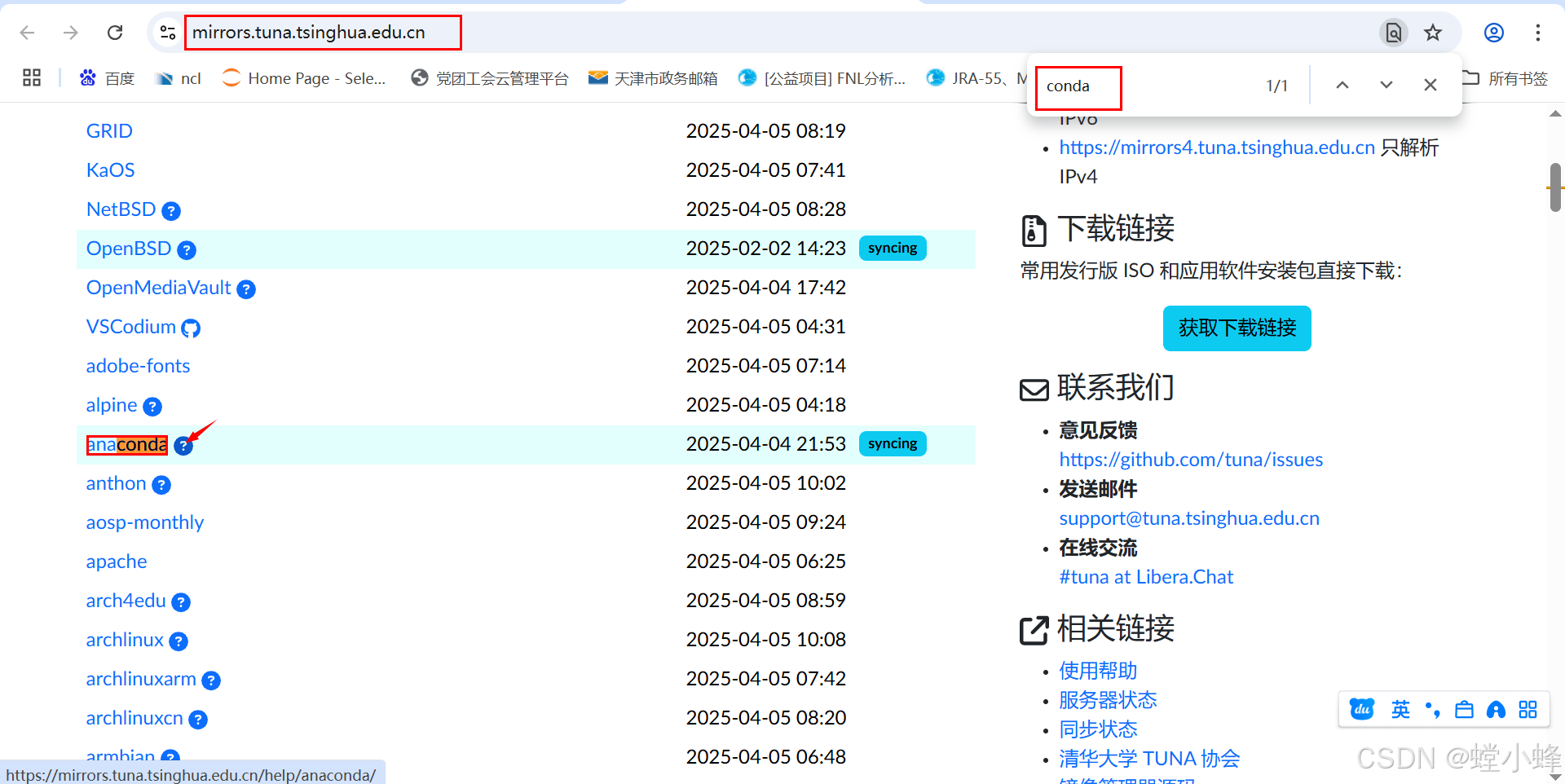This screenshot has height=784, width=1565.
Task: Click help icon next to OpenBSD
Action: 187,250
